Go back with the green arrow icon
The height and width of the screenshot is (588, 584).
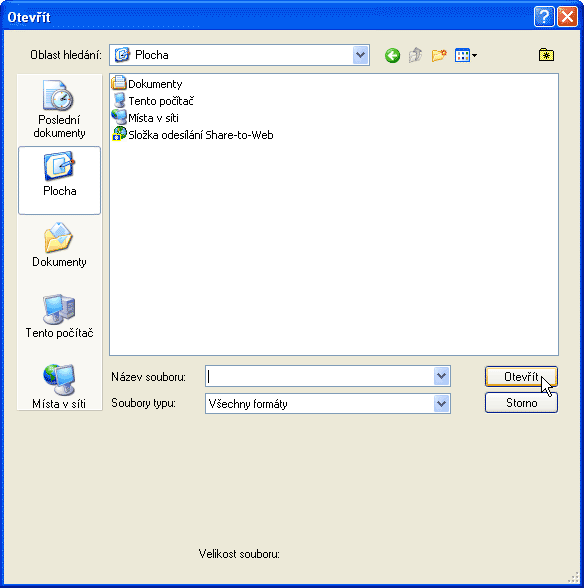(x=392, y=56)
